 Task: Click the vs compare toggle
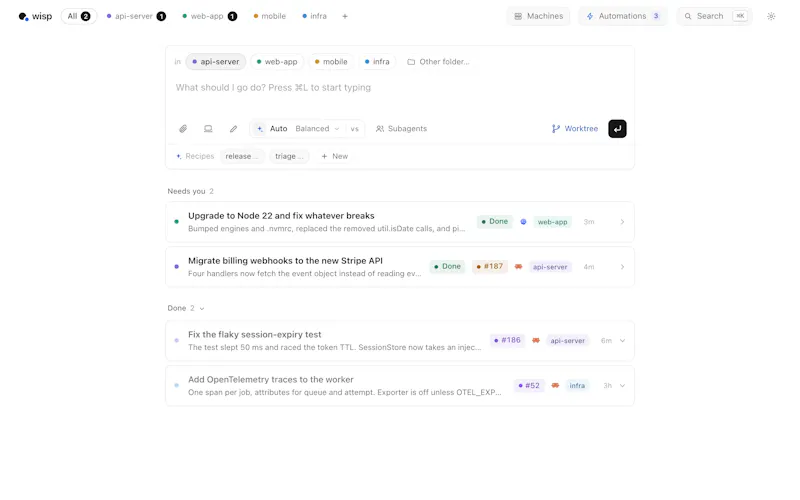[x=355, y=129]
